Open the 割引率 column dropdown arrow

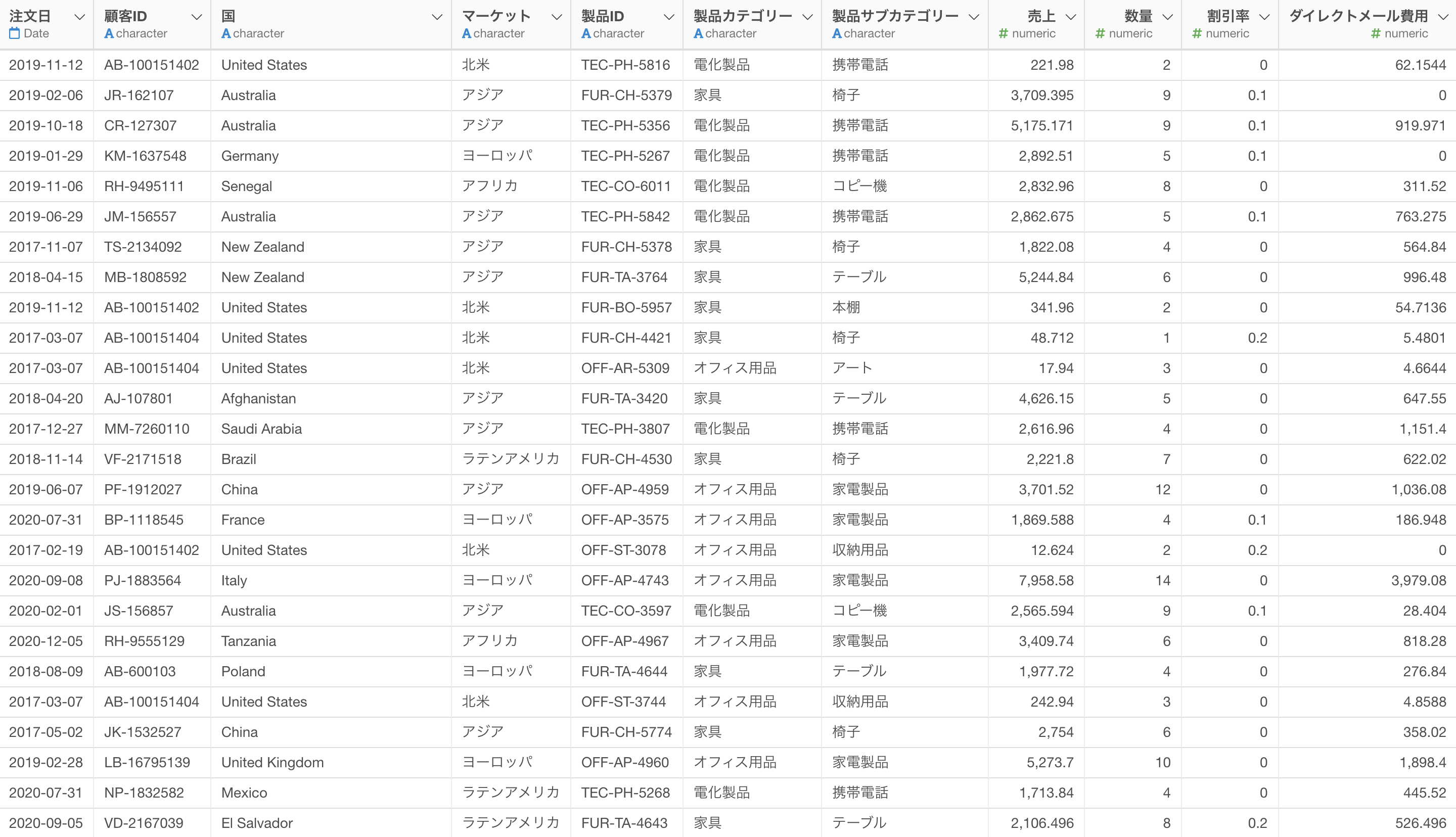[1264, 17]
